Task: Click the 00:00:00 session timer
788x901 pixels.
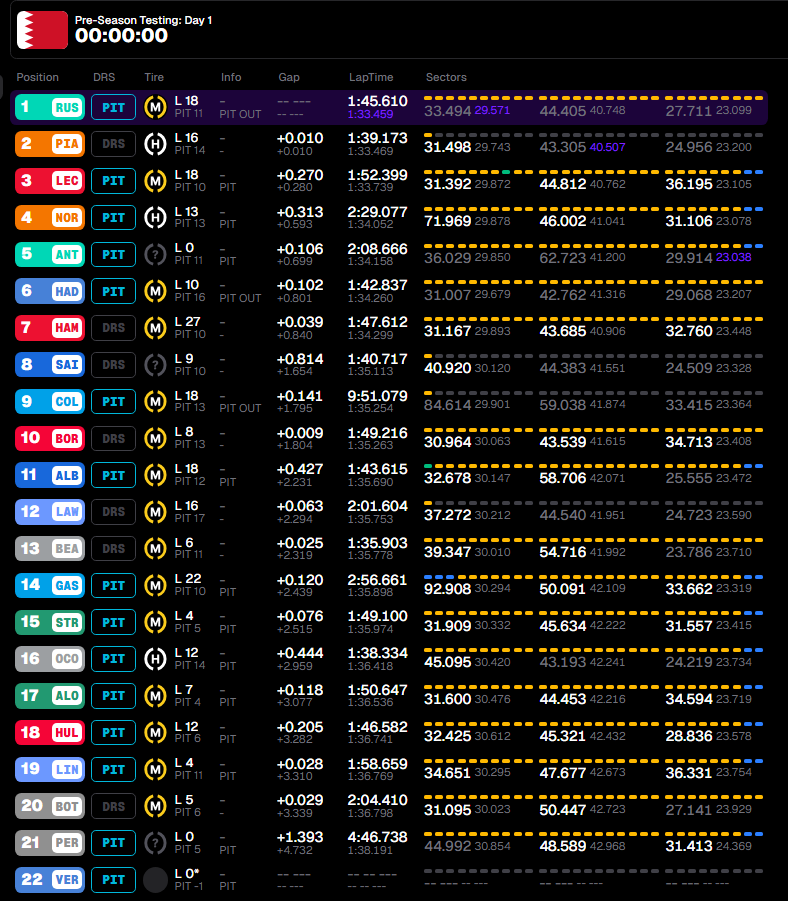Action: point(121,36)
